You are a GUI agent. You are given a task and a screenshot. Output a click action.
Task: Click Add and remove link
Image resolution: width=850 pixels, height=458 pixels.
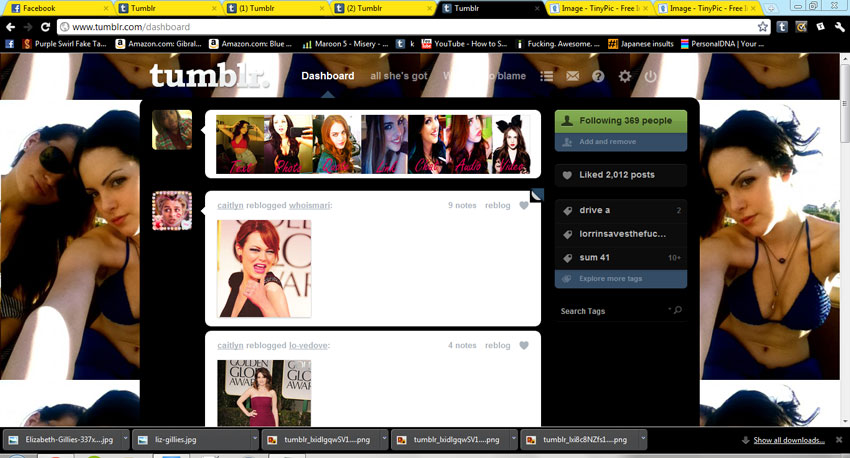[x=621, y=141]
